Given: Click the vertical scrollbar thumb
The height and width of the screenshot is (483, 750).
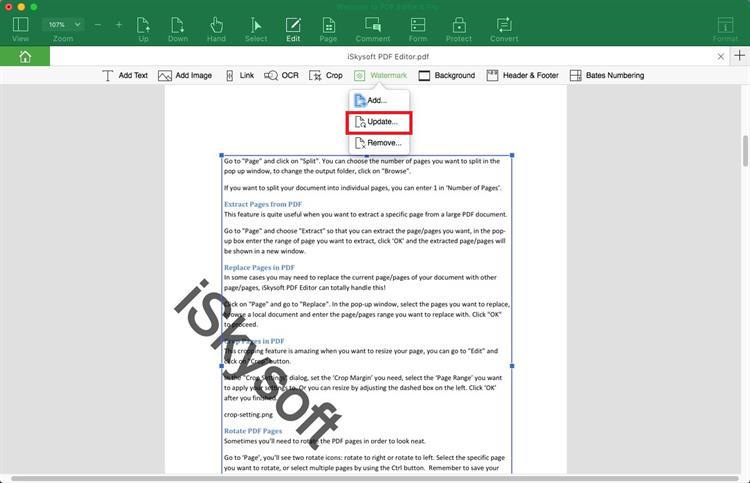Looking at the screenshot, I should click(x=745, y=151).
